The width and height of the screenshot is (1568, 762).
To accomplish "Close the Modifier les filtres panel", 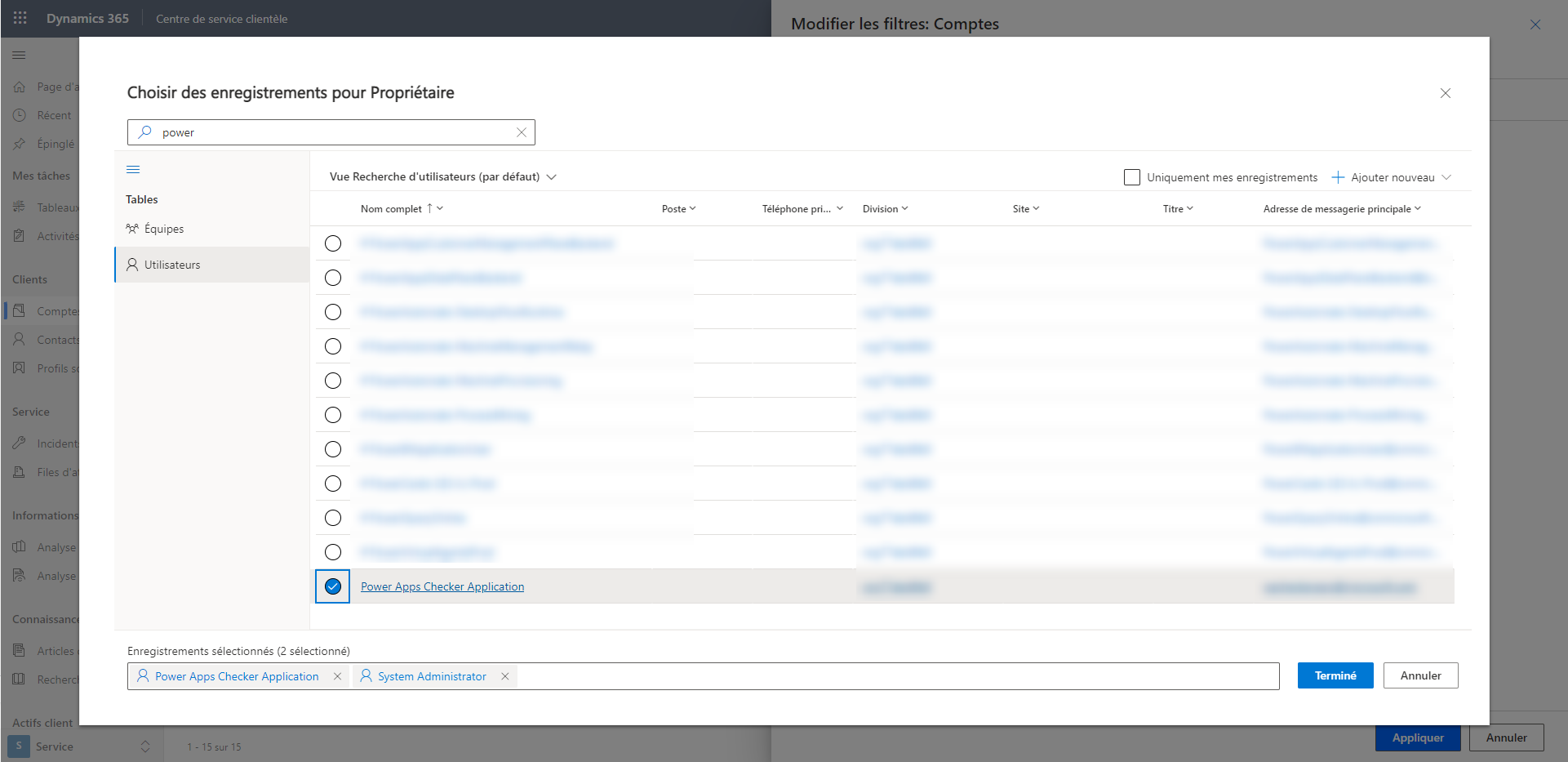I will click(x=1535, y=25).
